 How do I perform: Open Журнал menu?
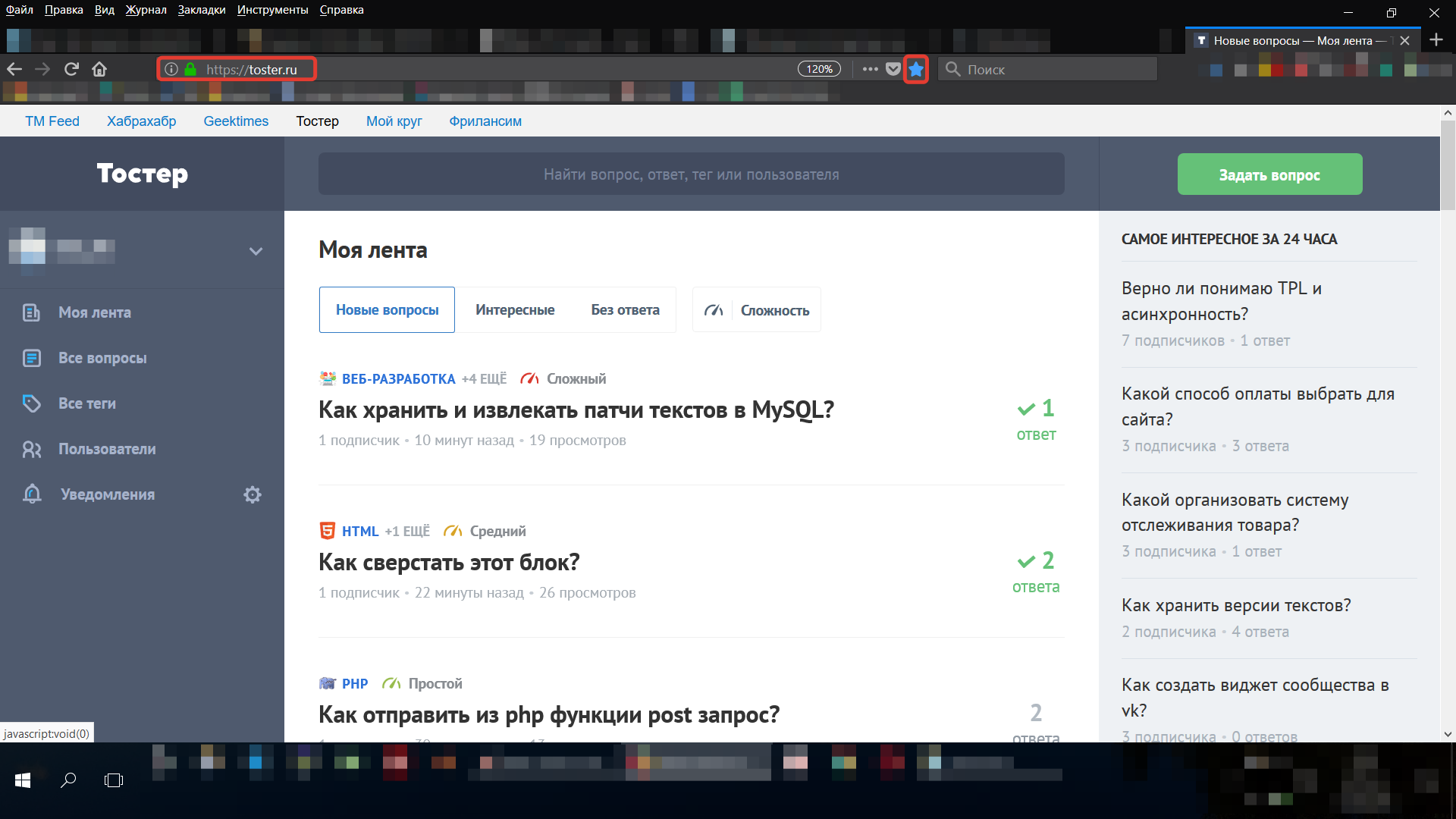click(x=146, y=10)
